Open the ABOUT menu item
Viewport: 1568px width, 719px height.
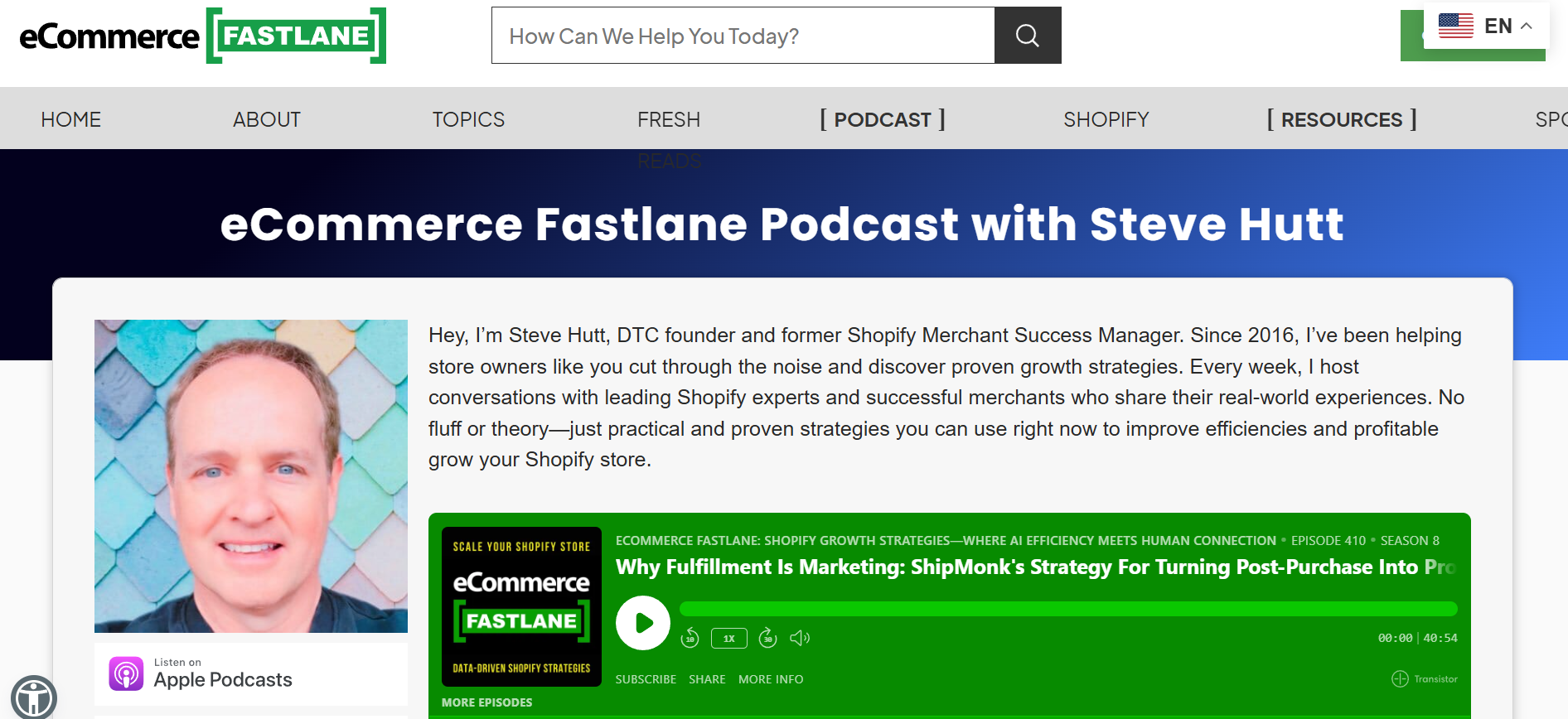point(266,119)
